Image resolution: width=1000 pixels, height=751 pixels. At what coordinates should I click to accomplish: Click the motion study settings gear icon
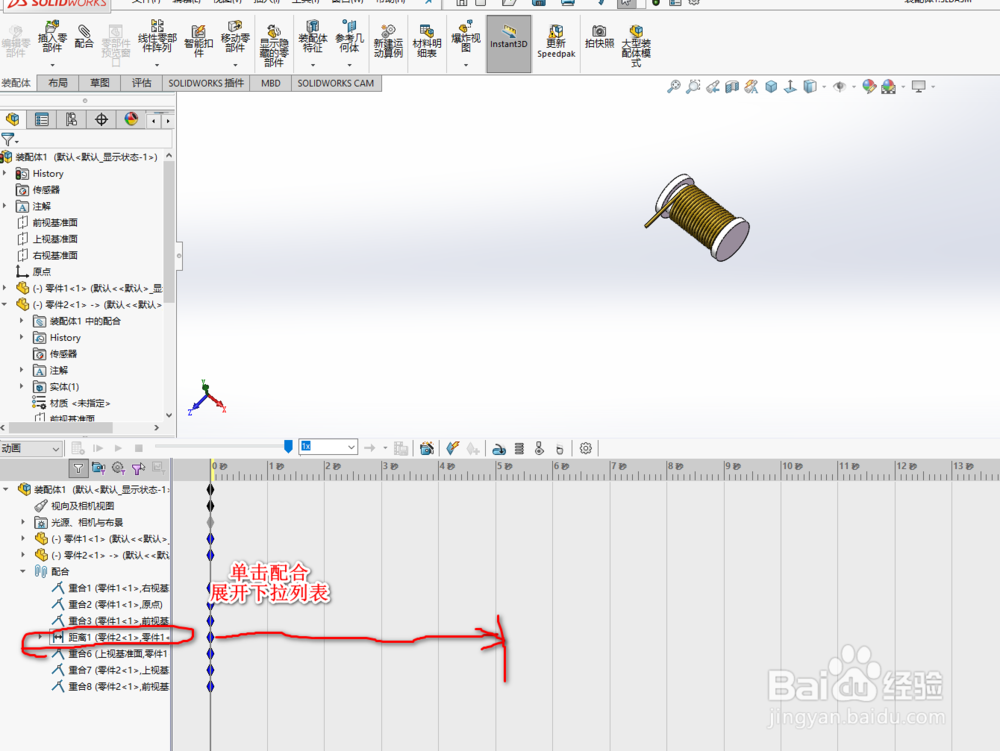click(x=586, y=448)
